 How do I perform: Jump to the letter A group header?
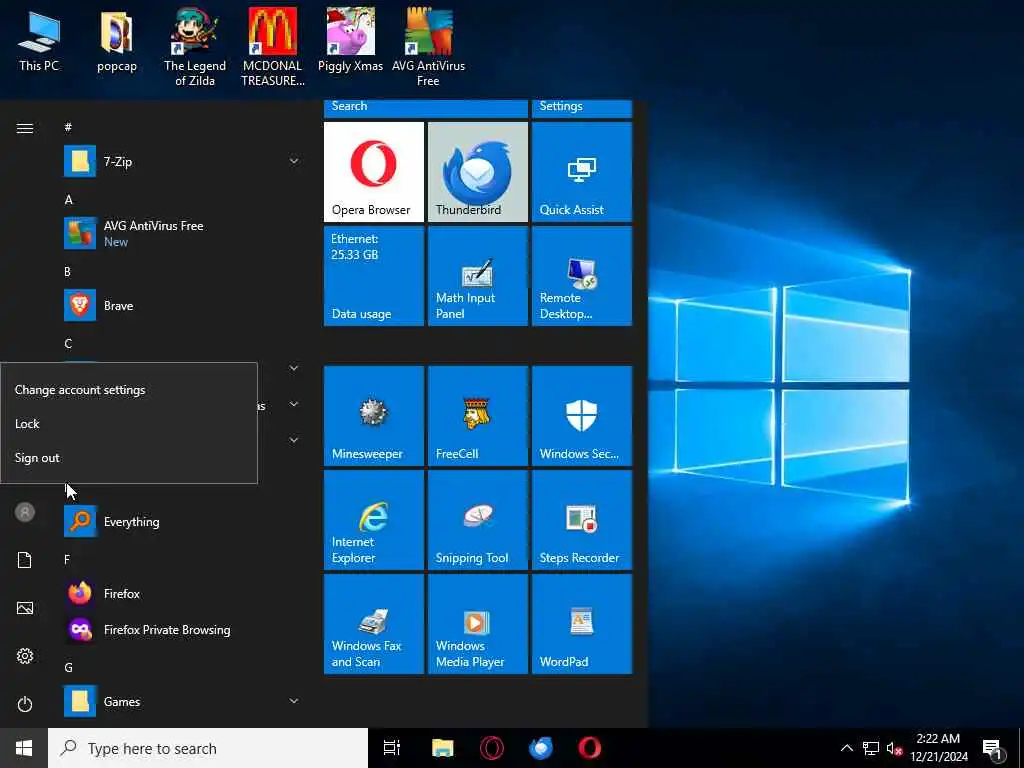69,200
